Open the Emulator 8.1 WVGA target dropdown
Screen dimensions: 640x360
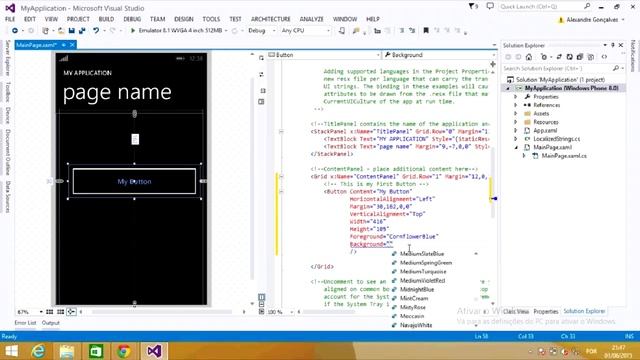tap(226, 31)
